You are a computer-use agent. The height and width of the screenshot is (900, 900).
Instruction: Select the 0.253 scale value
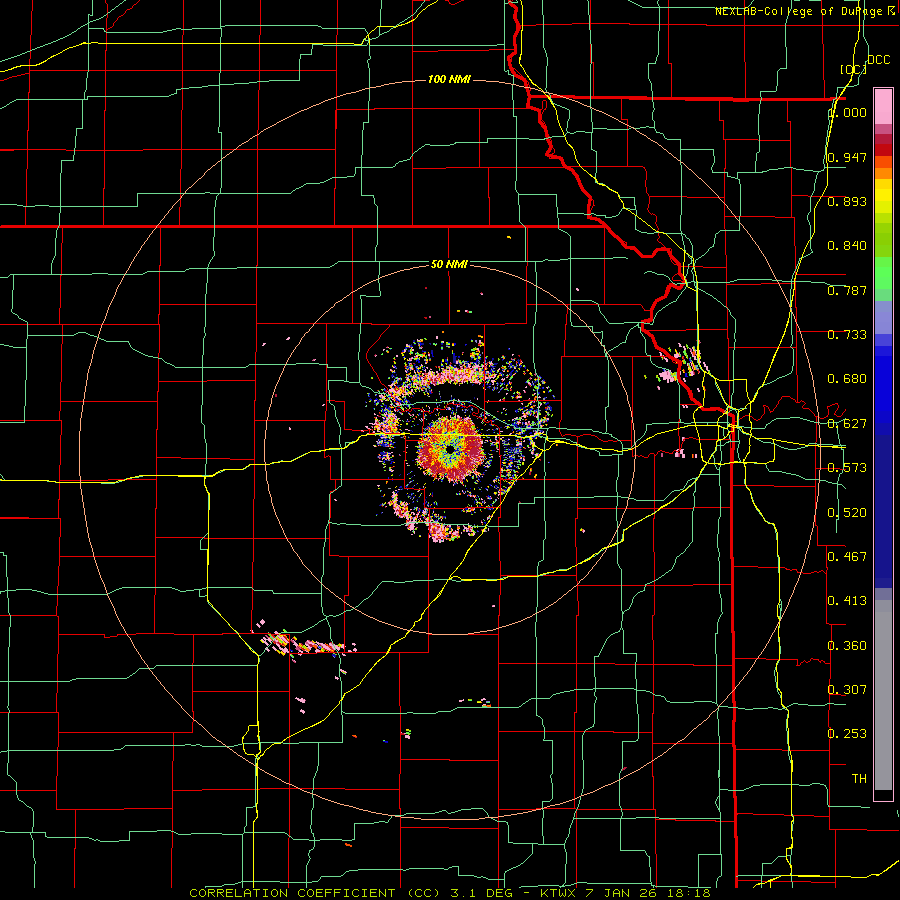[x=847, y=734]
